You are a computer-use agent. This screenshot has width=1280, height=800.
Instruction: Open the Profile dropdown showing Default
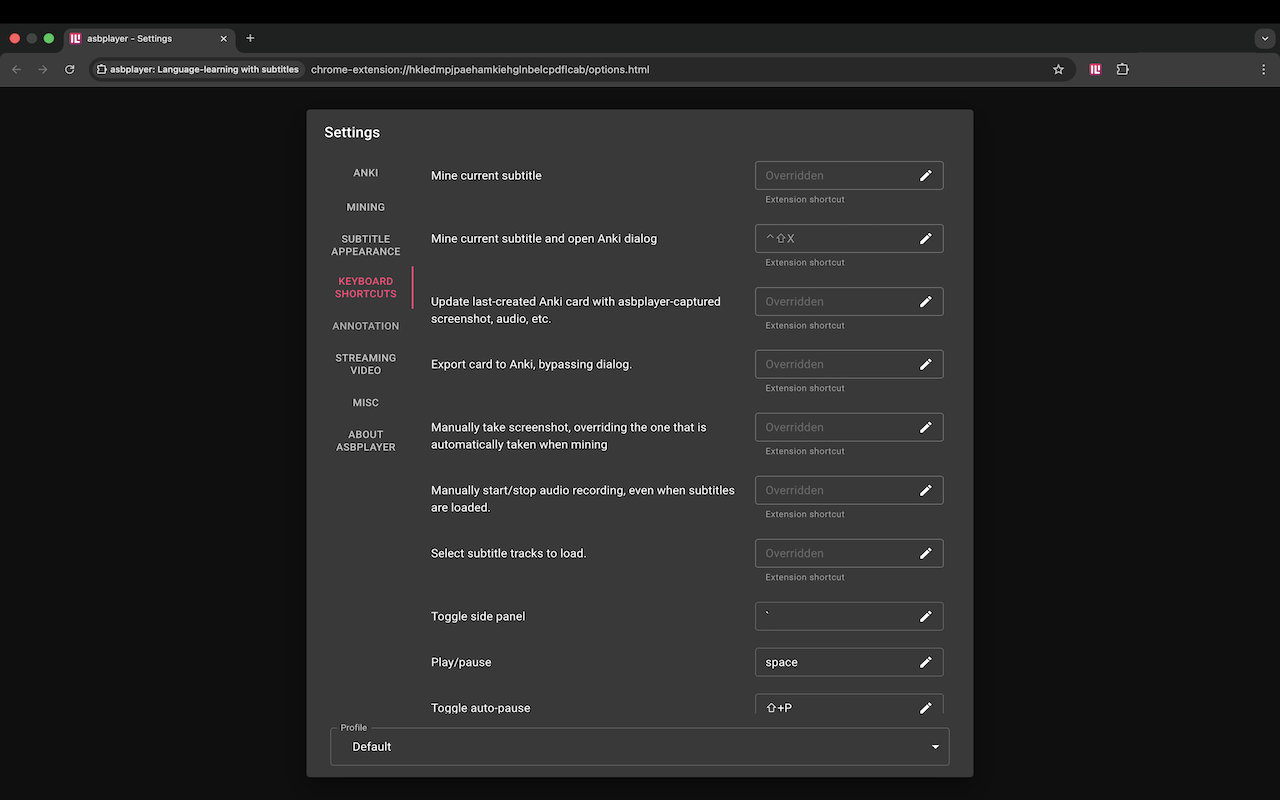pyautogui.click(x=640, y=746)
